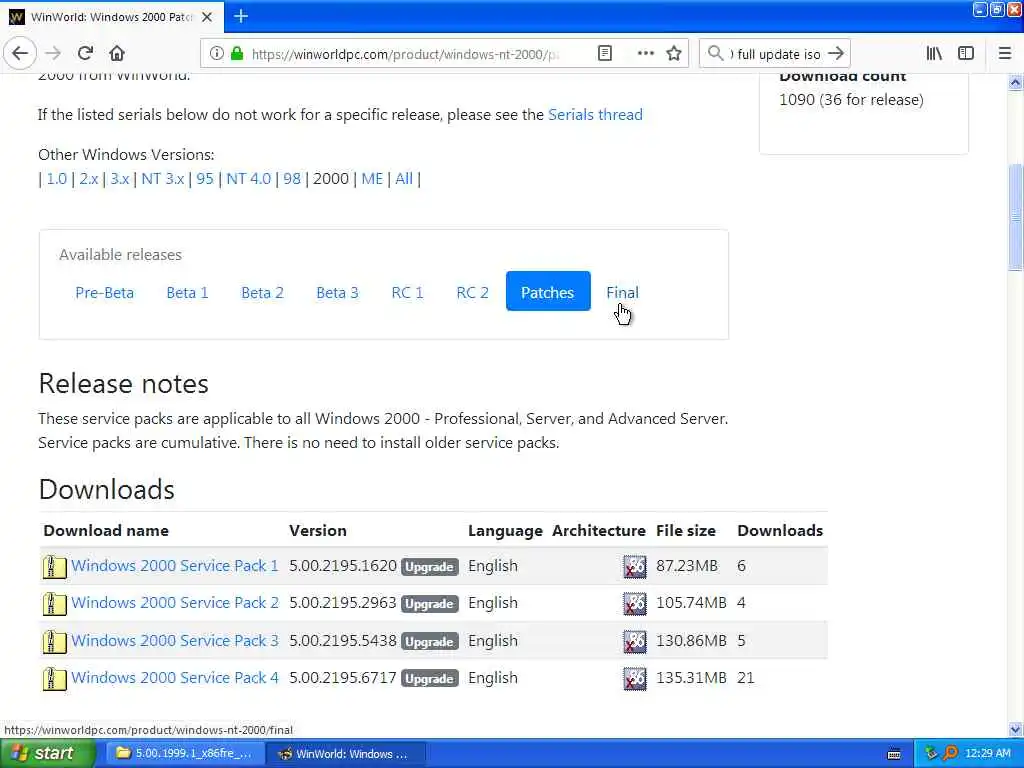Click the URL address field
This screenshot has height=768, width=1024.
pyautogui.click(x=405, y=54)
